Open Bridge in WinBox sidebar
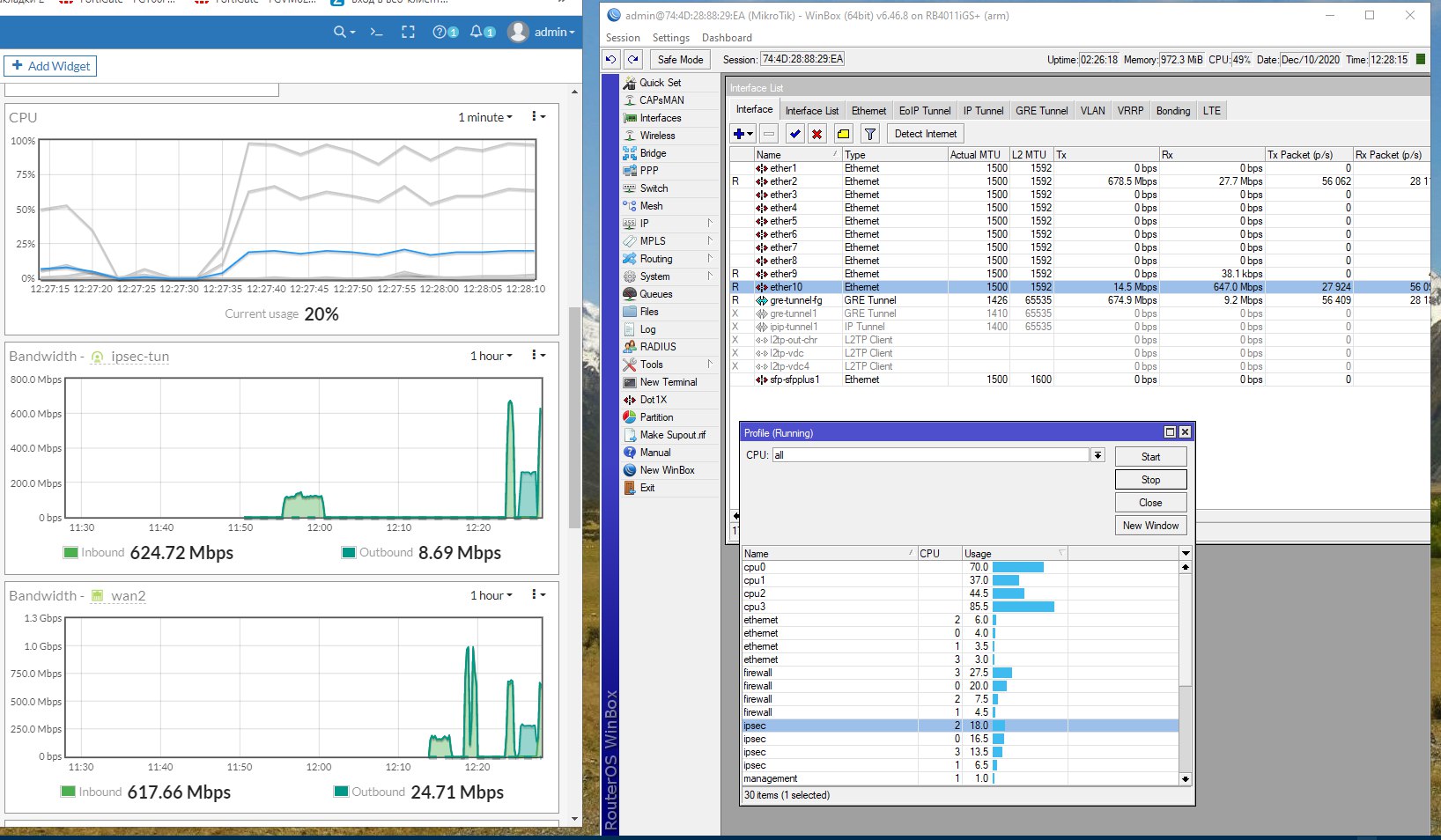 point(653,153)
